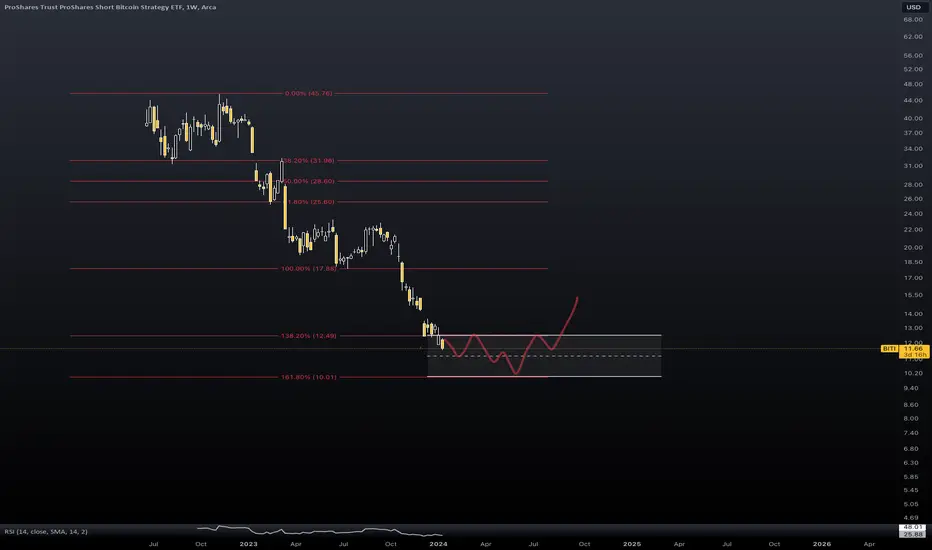The height and width of the screenshot is (550, 932).
Task: Click the 17.00 price axis label
Action: coord(913,278)
